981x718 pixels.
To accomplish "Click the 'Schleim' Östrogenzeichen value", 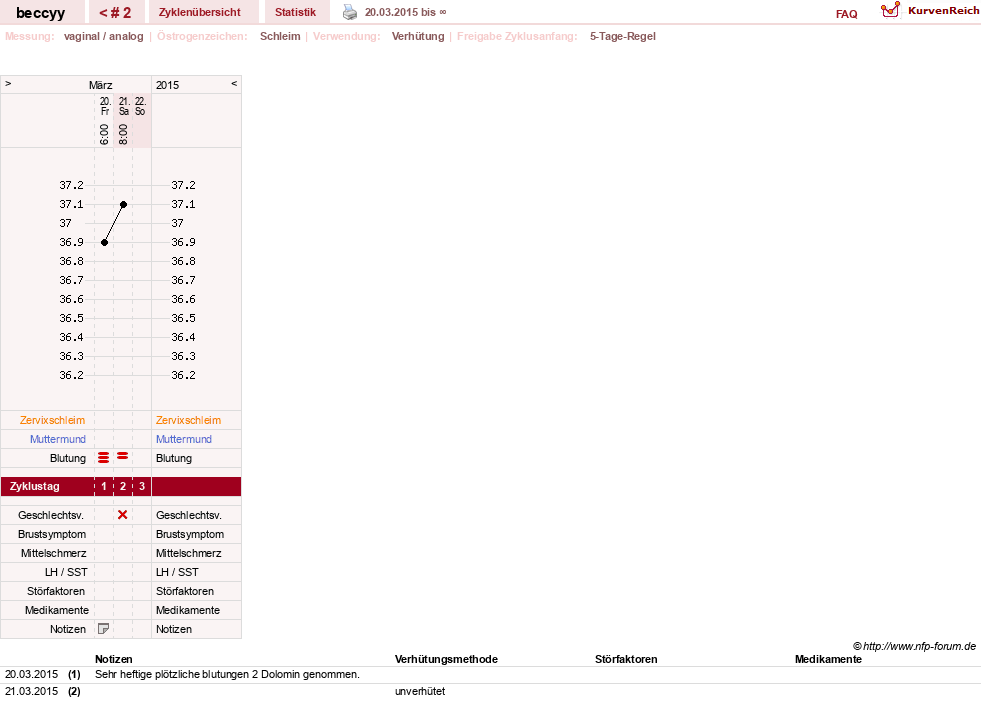I will [280, 36].
